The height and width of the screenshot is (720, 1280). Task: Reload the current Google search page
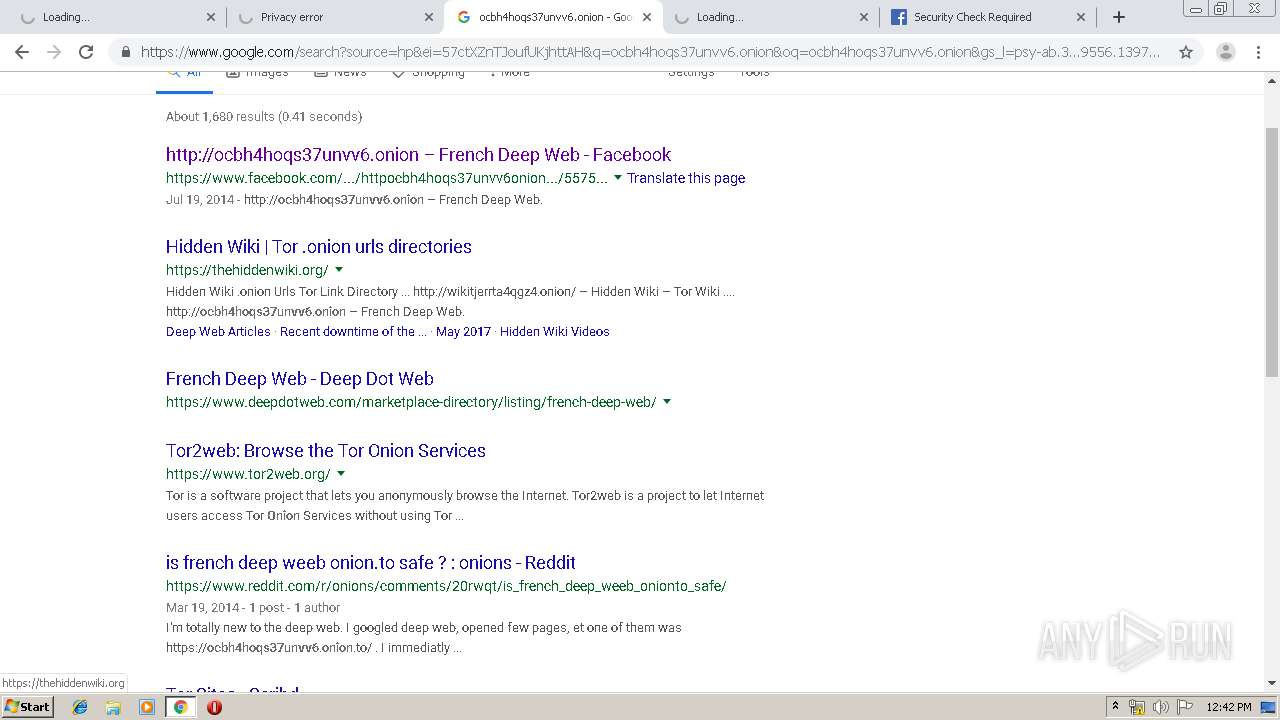[86, 52]
